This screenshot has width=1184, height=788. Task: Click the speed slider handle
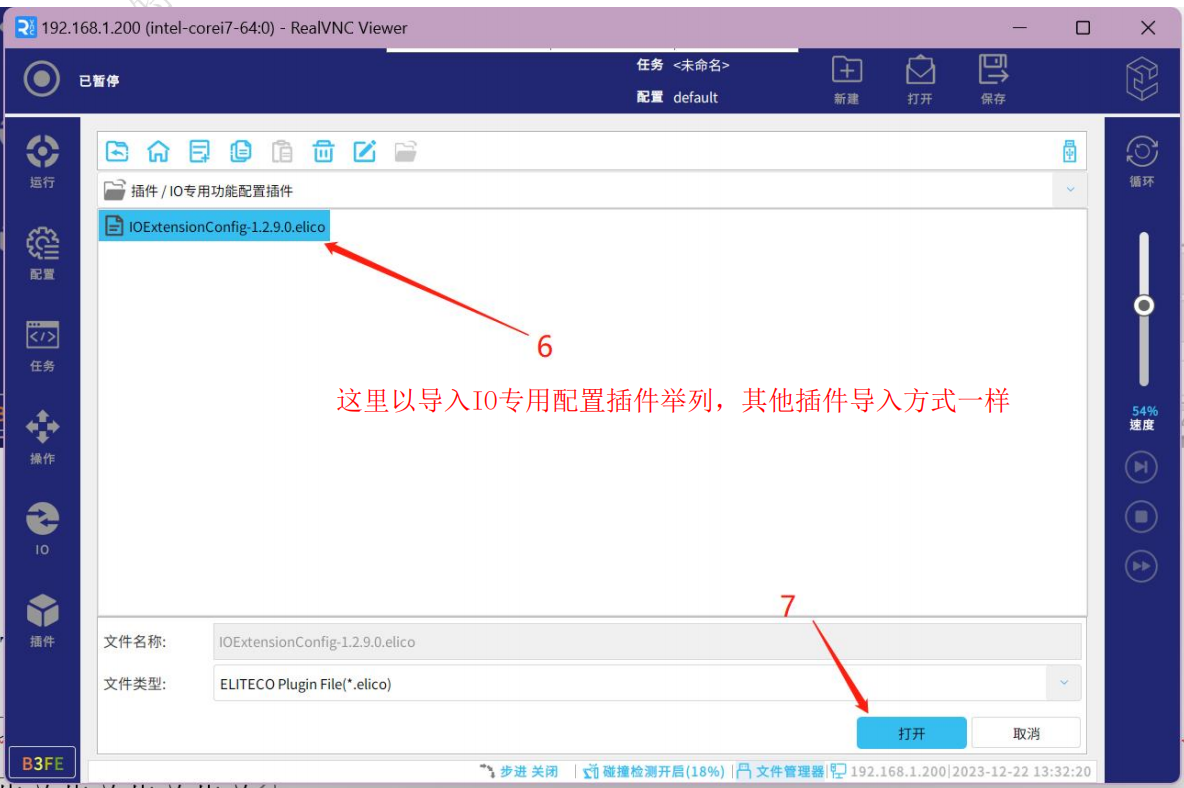1144,306
